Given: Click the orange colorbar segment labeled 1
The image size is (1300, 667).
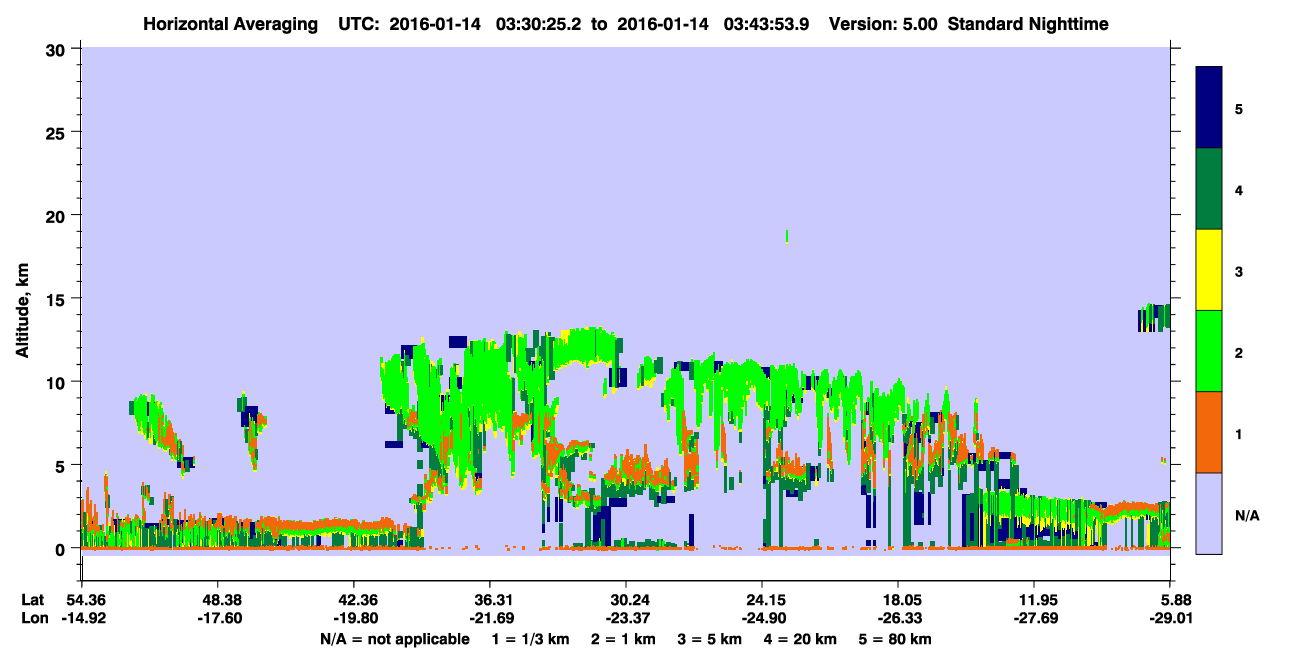Looking at the screenshot, I should (x=1209, y=432).
